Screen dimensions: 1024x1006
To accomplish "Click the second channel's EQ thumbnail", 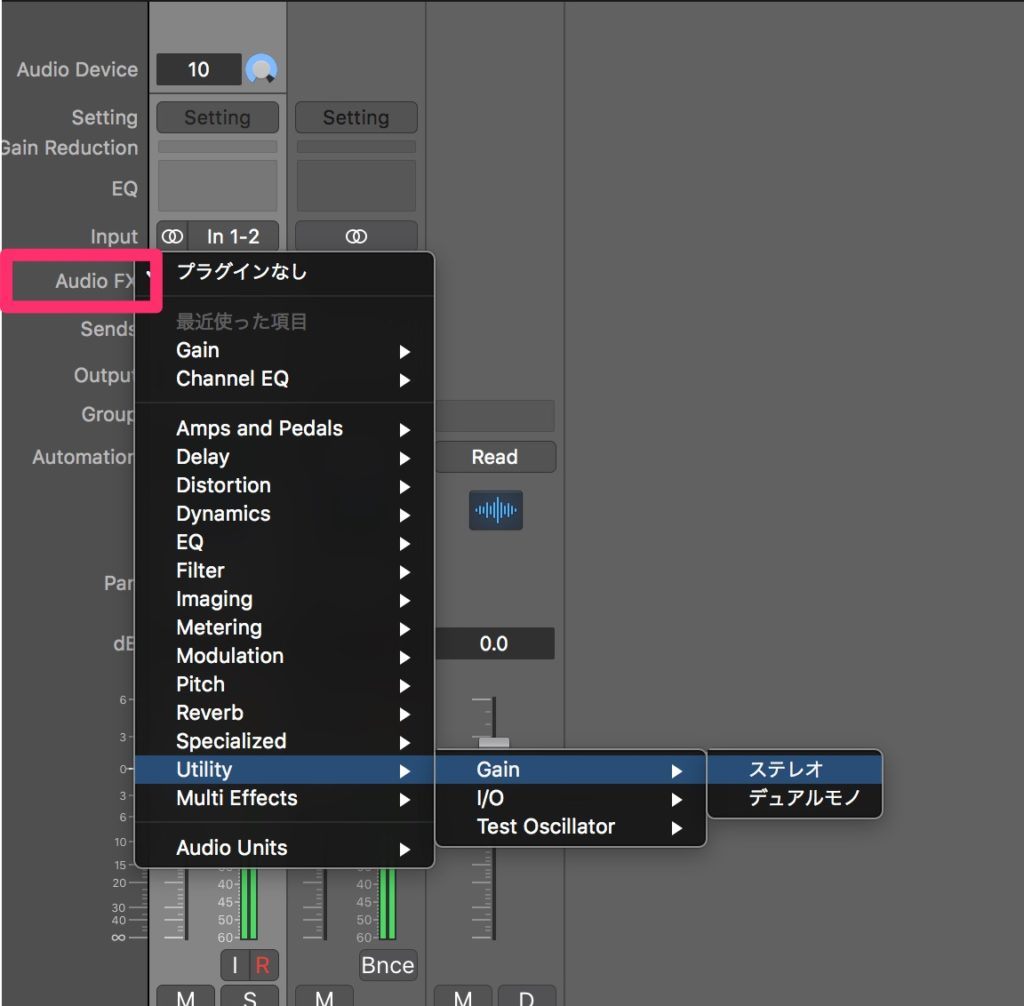I will point(356,186).
